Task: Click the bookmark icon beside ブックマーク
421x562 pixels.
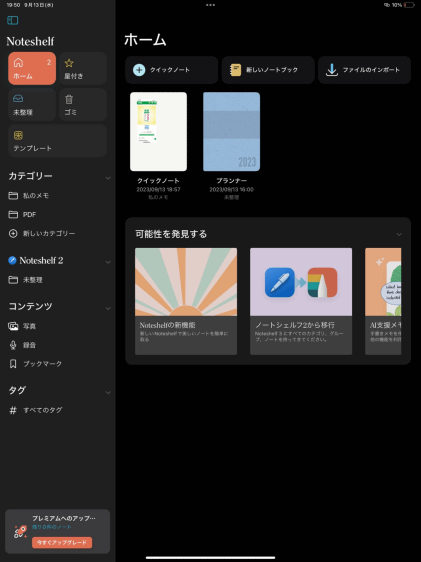Action: point(13,364)
